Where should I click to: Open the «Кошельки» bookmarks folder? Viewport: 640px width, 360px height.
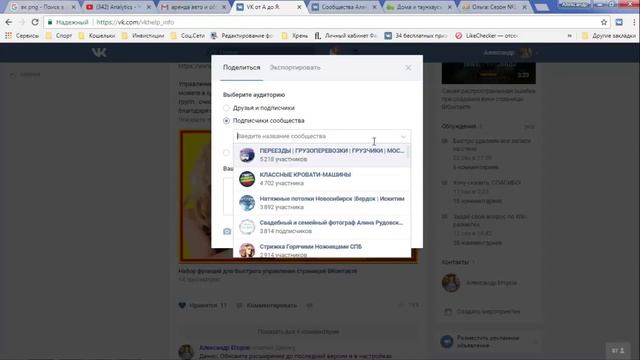(97, 36)
